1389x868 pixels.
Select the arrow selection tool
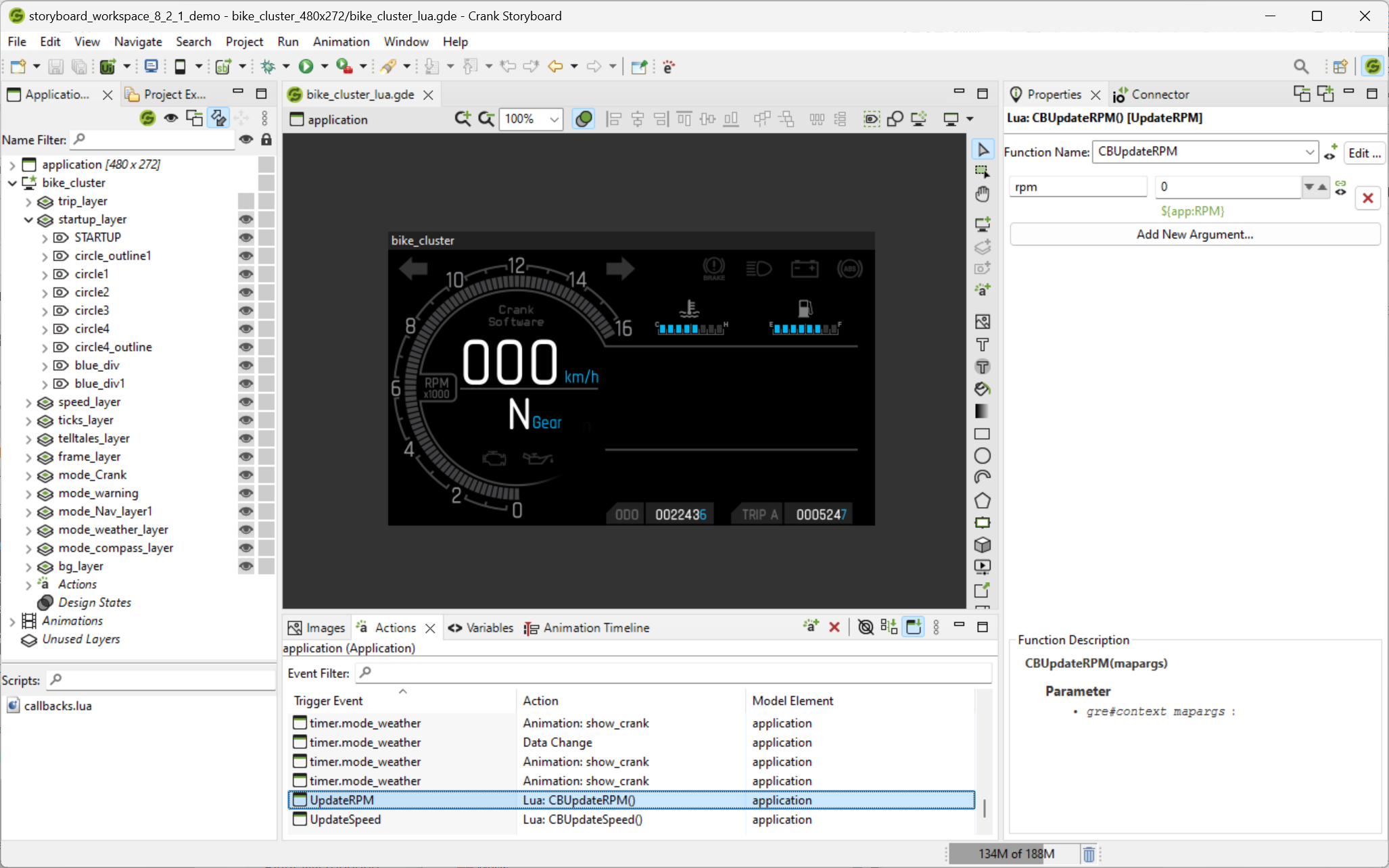(x=983, y=150)
